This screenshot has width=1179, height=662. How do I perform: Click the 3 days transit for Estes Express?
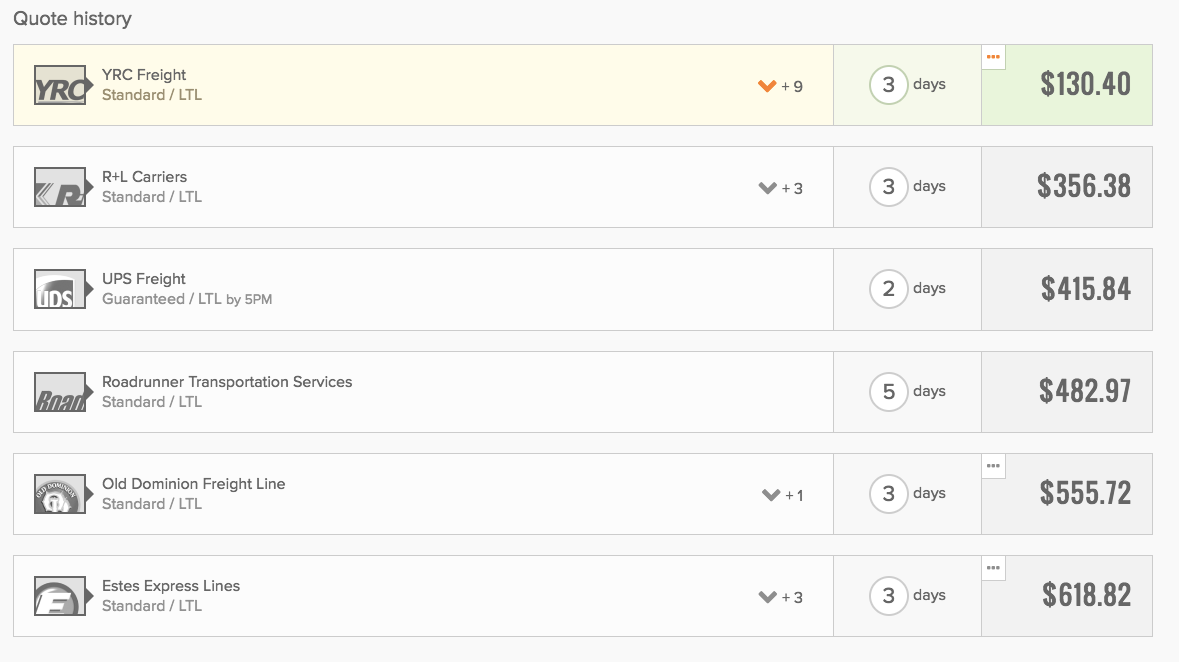point(908,596)
